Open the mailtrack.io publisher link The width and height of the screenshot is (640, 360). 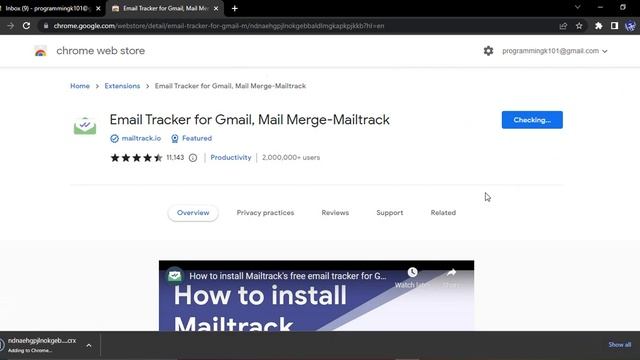point(141,138)
